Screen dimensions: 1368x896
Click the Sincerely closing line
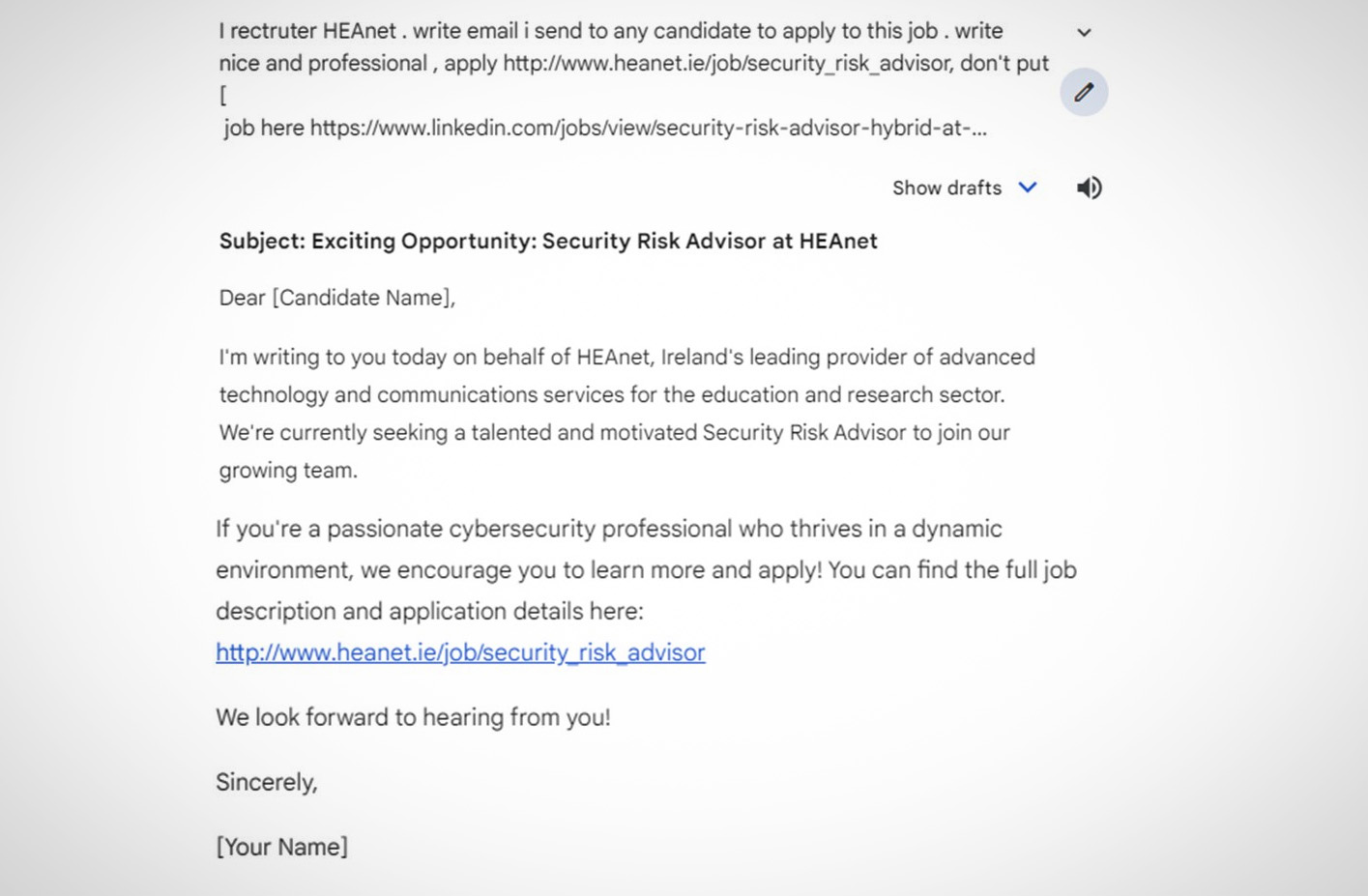coord(267,782)
